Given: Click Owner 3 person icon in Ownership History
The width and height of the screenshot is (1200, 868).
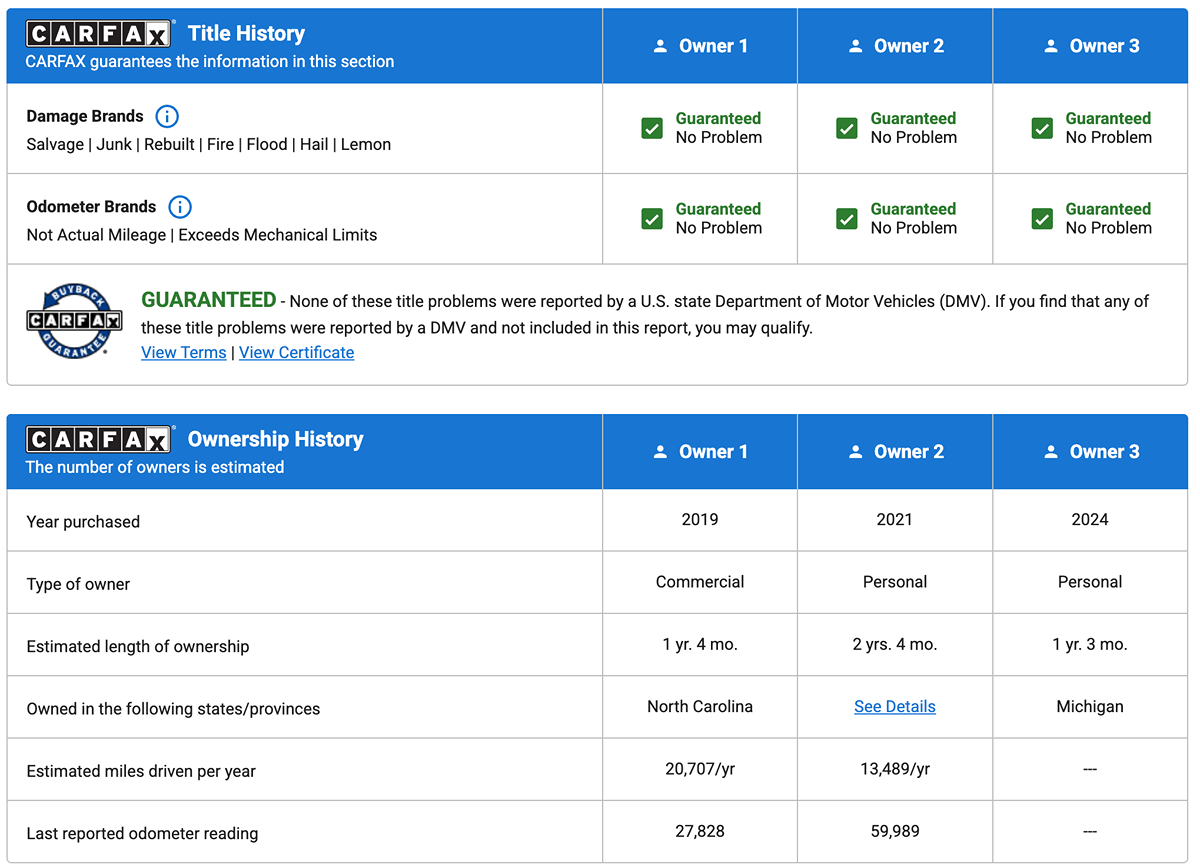Looking at the screenshot, I should (1050, 452).
